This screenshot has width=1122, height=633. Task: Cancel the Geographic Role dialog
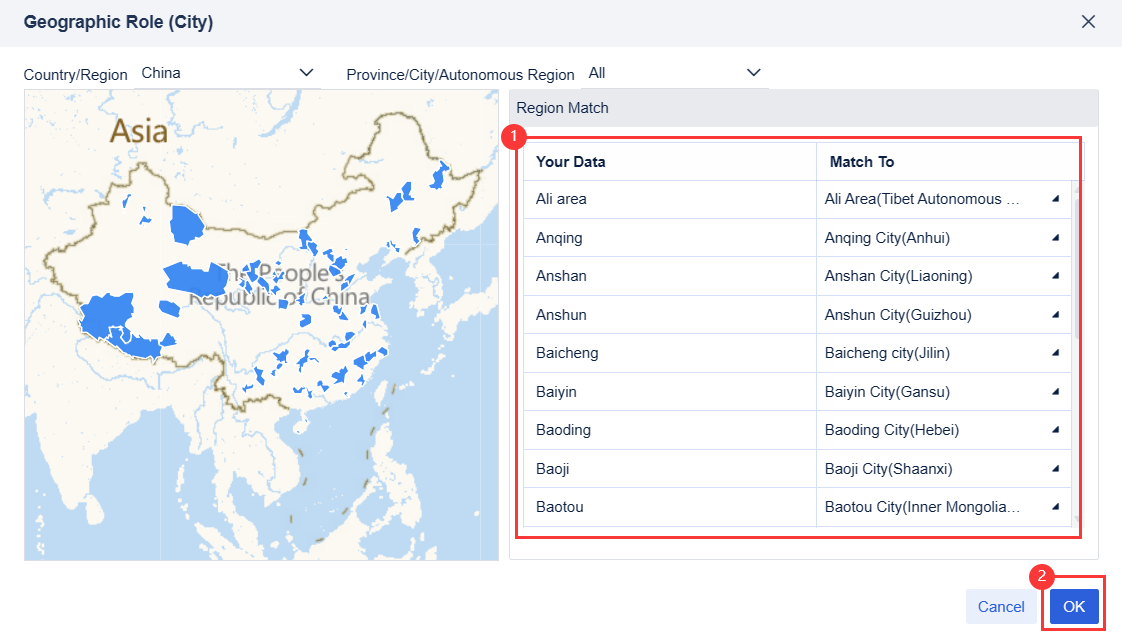1000,606
